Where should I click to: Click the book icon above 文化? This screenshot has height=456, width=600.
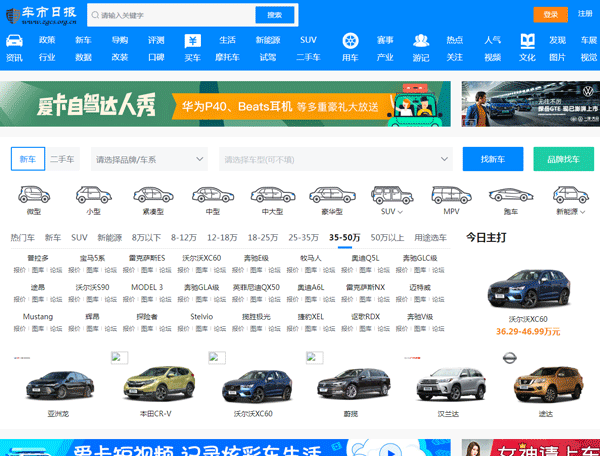pos(527,41)
